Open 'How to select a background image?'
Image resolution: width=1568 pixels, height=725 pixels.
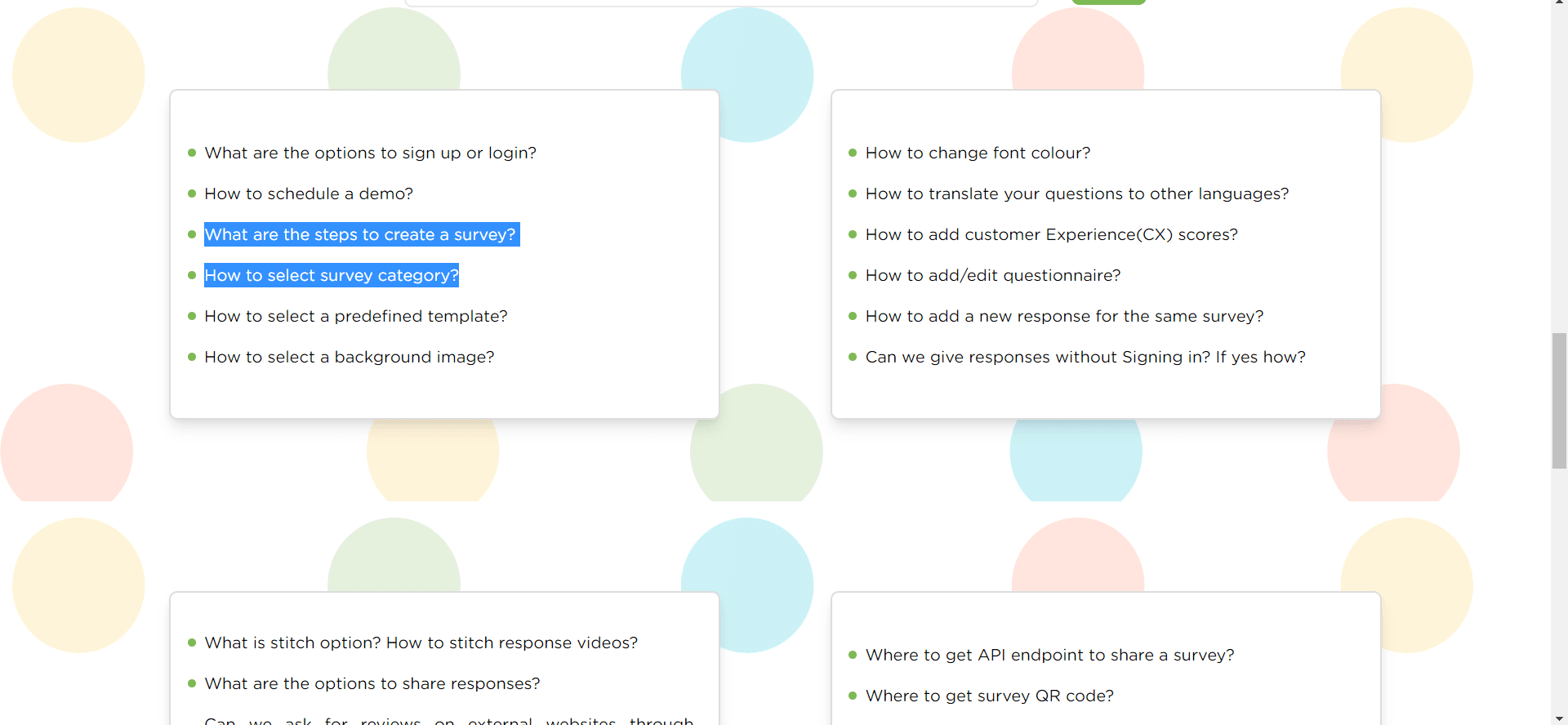click(350, 357)
